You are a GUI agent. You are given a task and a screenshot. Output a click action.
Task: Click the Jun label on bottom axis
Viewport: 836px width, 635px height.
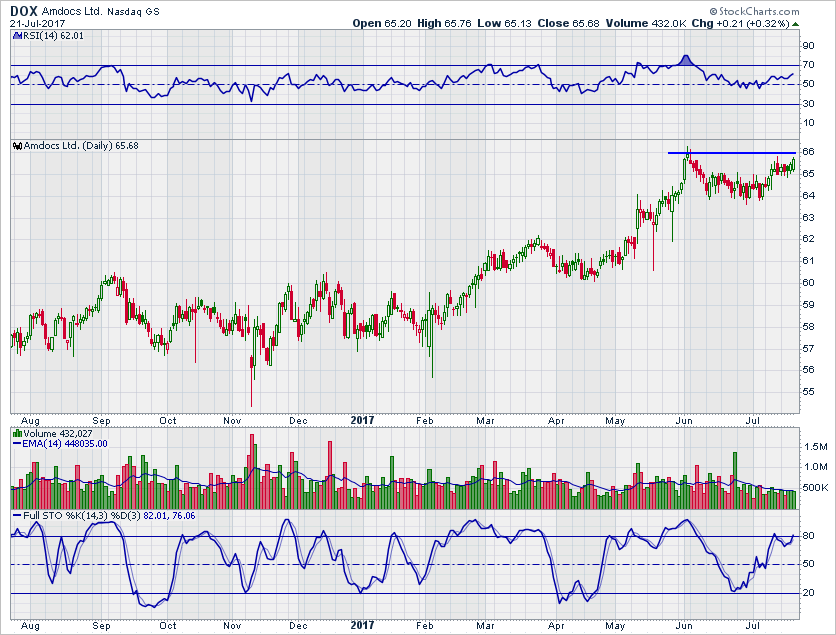(x=684, y=625)
